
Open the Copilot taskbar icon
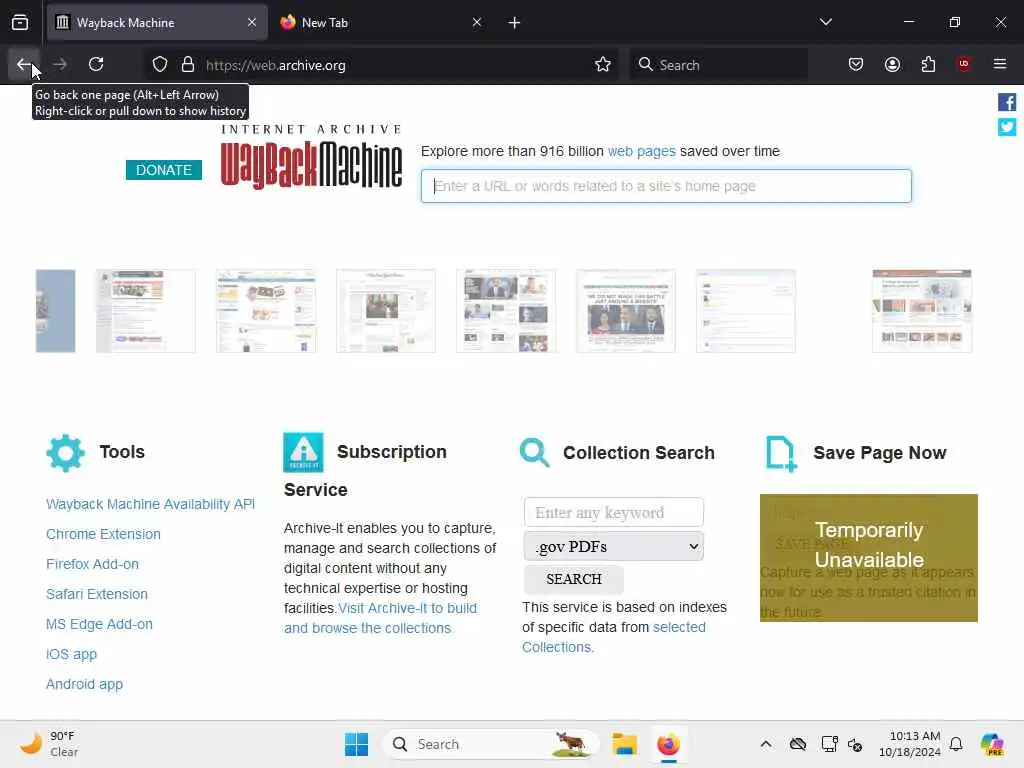993,744
